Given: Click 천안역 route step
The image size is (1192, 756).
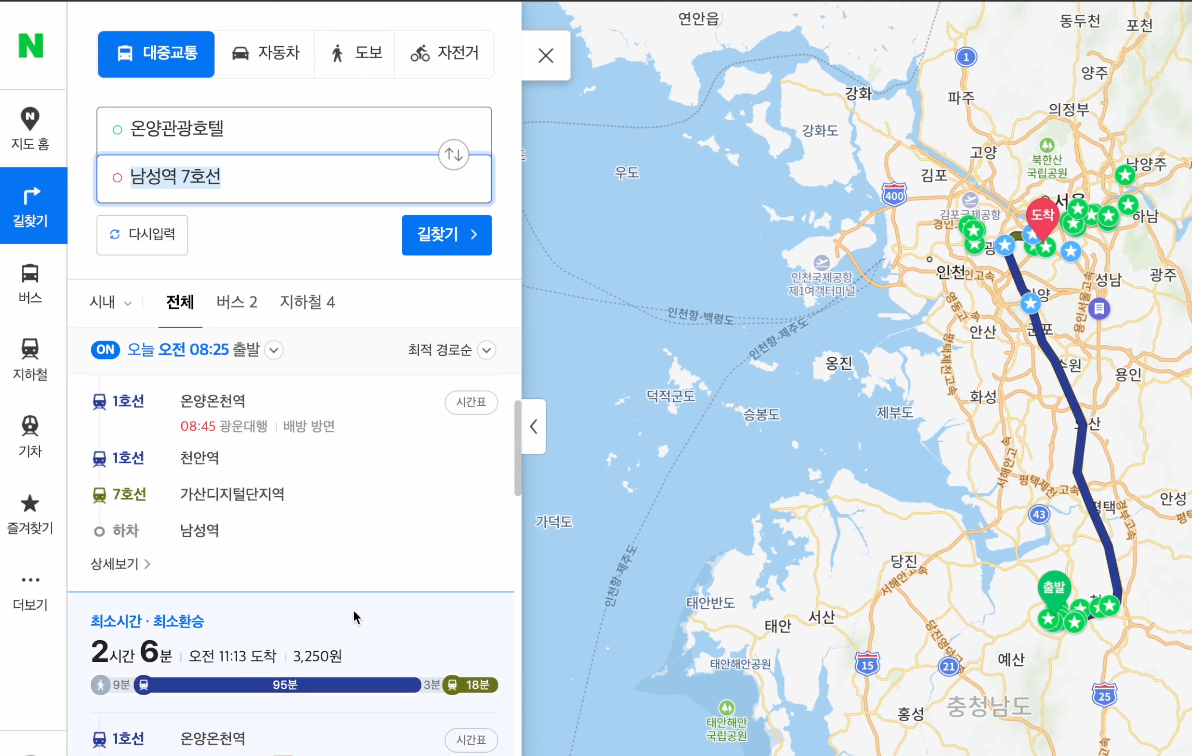Looking at the screenshot, I should coord(200,458).
